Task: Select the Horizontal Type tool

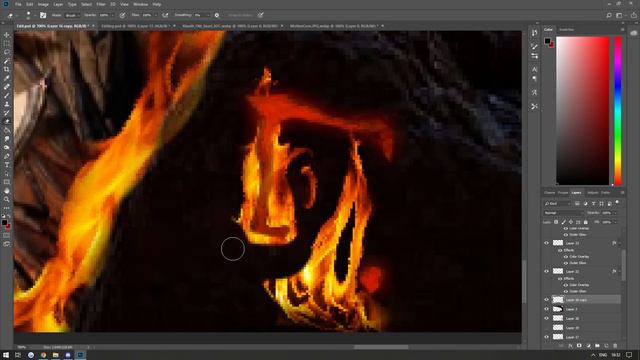Action: tap(7, 164)
